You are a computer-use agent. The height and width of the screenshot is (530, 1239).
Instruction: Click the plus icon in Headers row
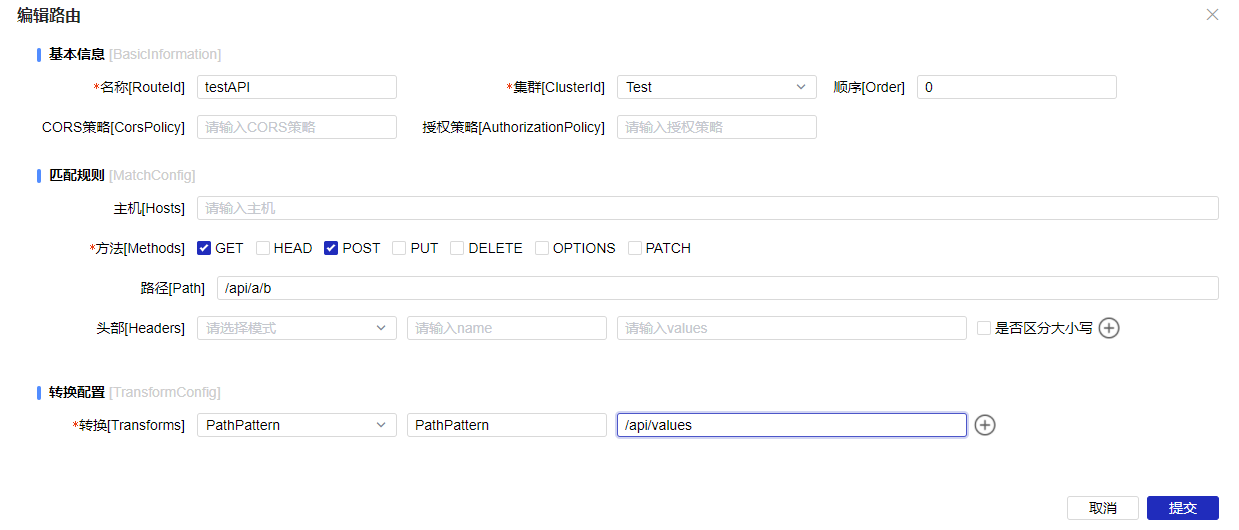pyautogui.click(x=1109, y=328)
